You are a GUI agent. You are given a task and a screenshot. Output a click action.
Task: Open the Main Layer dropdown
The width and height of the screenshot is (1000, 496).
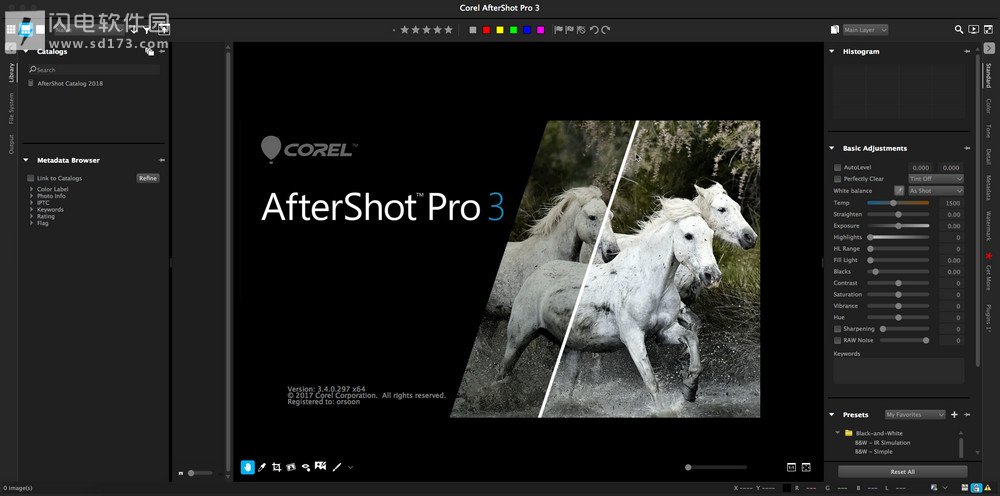pos(865,30)
